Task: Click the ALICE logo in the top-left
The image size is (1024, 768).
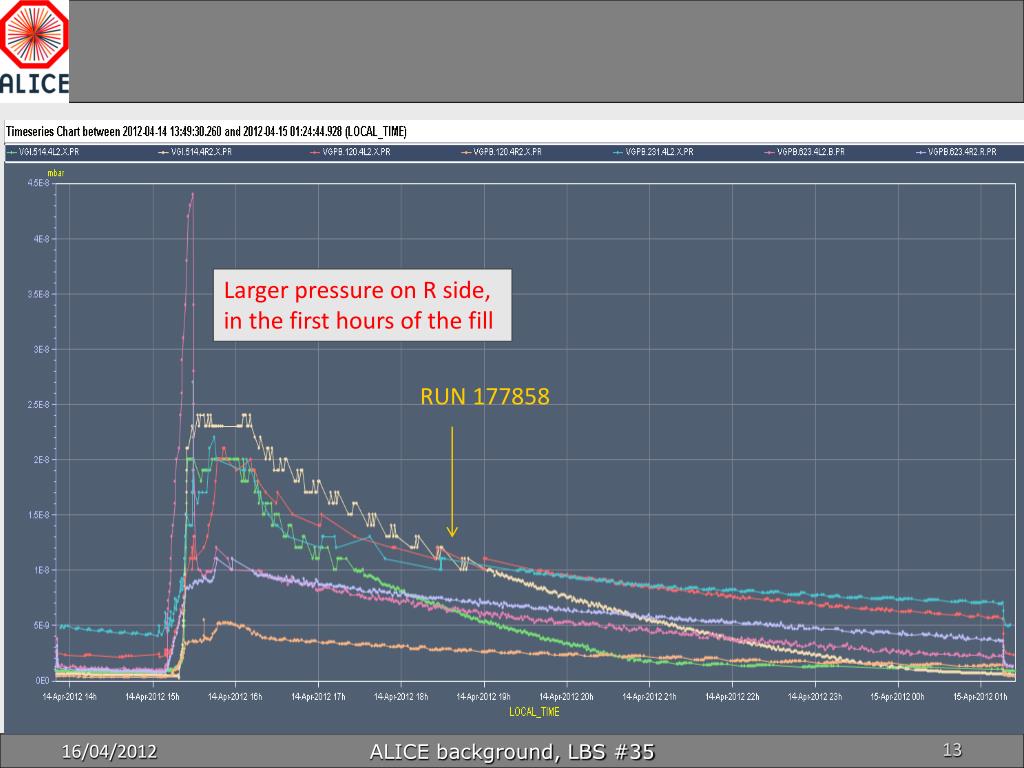Action: [x=35, y=49]
